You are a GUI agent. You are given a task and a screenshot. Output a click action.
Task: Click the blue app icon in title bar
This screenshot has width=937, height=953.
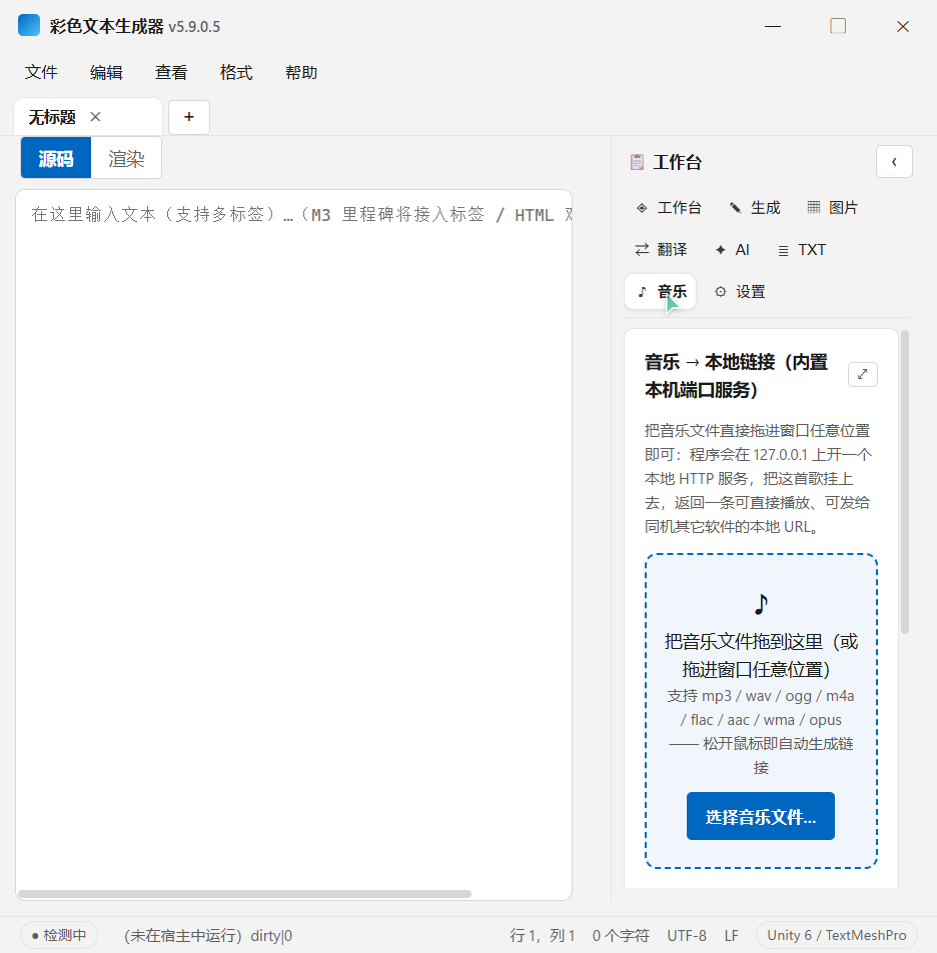click(29, 26)
